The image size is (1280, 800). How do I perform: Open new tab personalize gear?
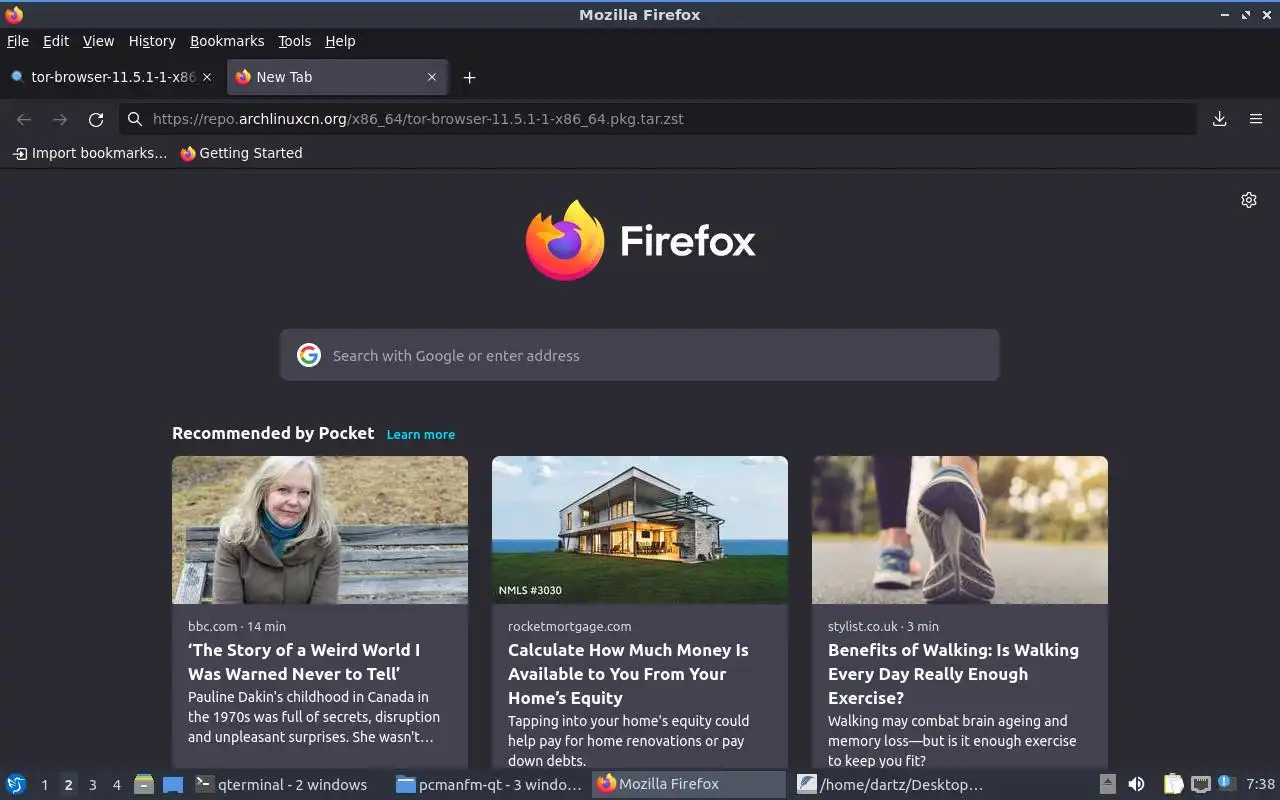pos(1249,200)
